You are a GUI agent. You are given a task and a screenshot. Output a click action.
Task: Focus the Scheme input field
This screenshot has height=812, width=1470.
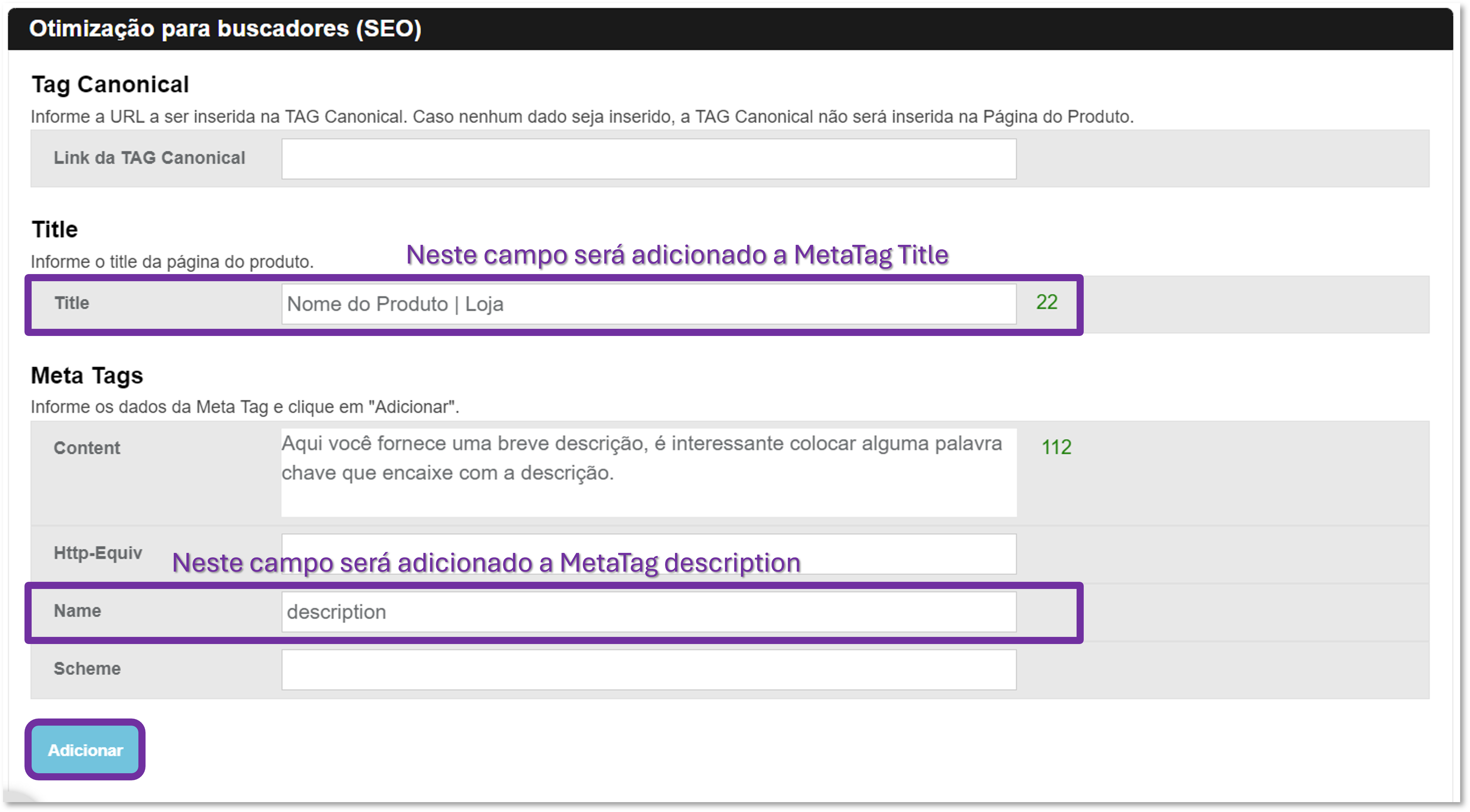pos(648,669)
